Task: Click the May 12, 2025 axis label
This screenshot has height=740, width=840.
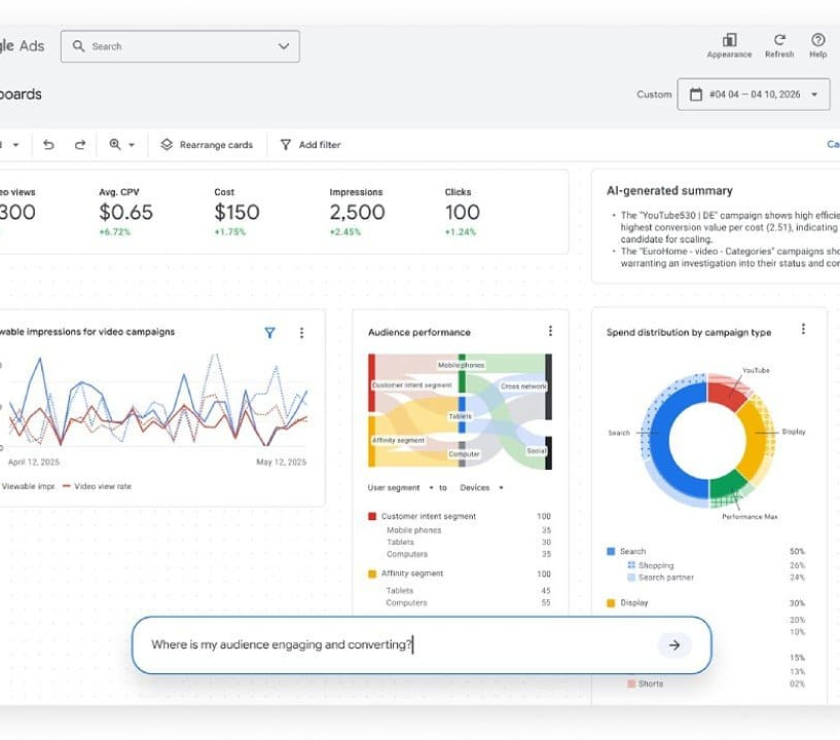Action: (281, 462)
